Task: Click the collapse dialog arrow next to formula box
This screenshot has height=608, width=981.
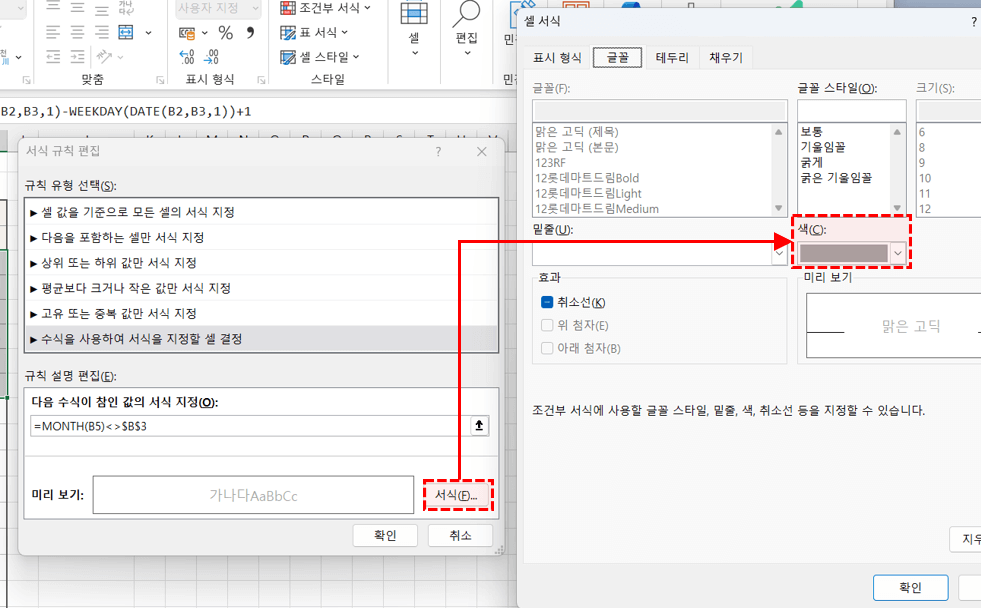Action: click(x=479, y=425)
